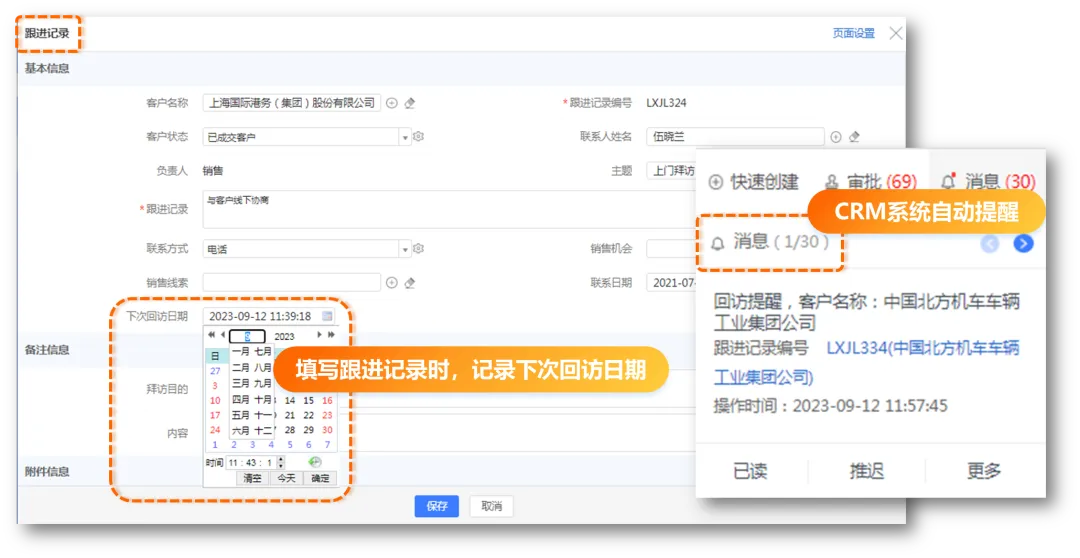Screen dimensions: 1080x558
Task: Click the calendar icon in 下次回访日期 field
Action: 327,316
